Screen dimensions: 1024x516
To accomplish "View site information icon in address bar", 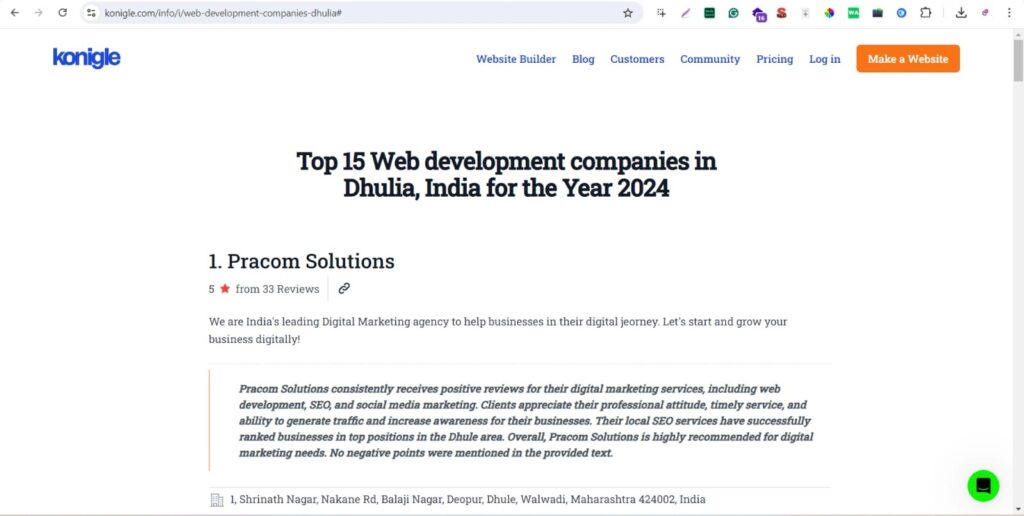I will pos(91,12).
